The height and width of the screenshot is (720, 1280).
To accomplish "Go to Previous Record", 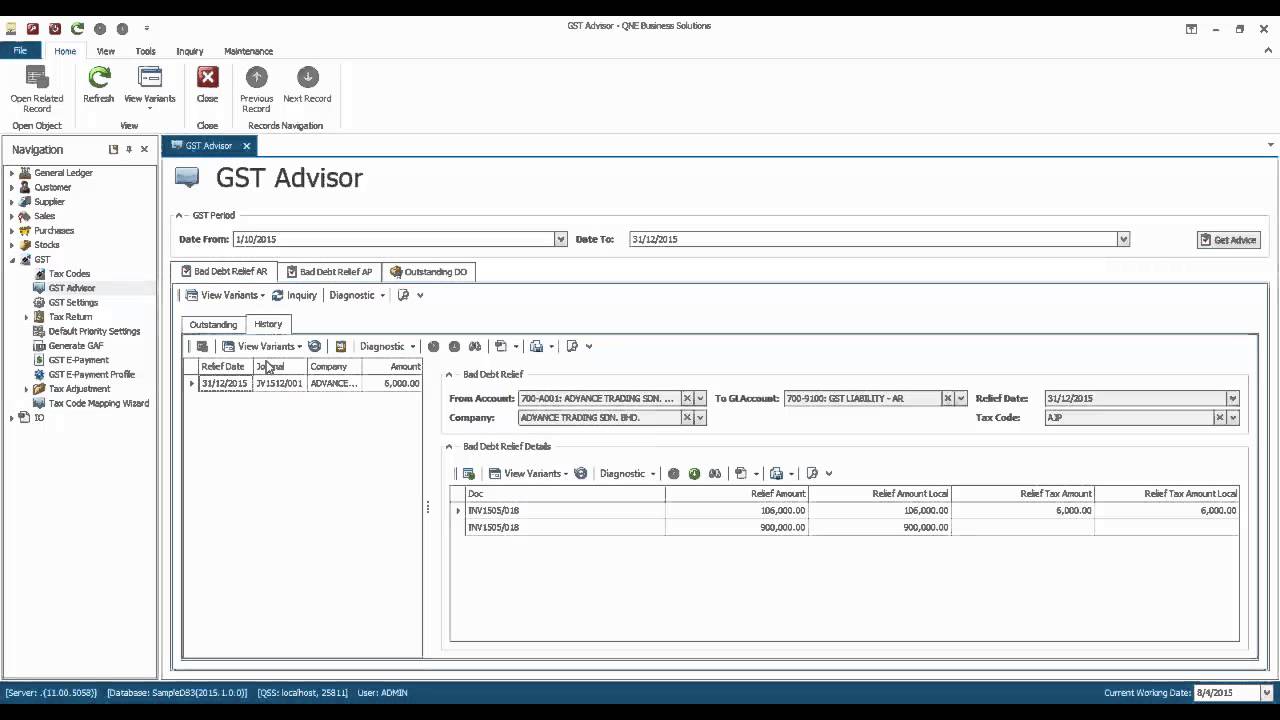I will point(257,89).
